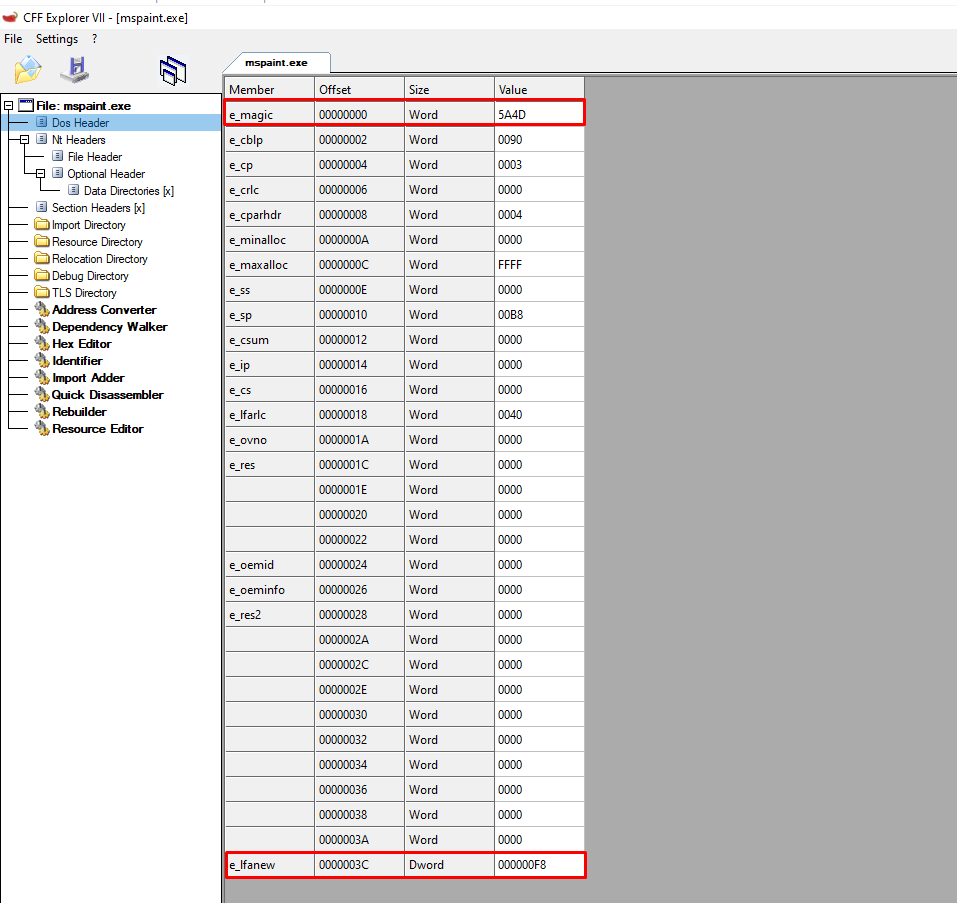Viewport: 957px width, 903px height.
Task: Click the cascading windows toolbar icon
Action: [x=173, y=71]
